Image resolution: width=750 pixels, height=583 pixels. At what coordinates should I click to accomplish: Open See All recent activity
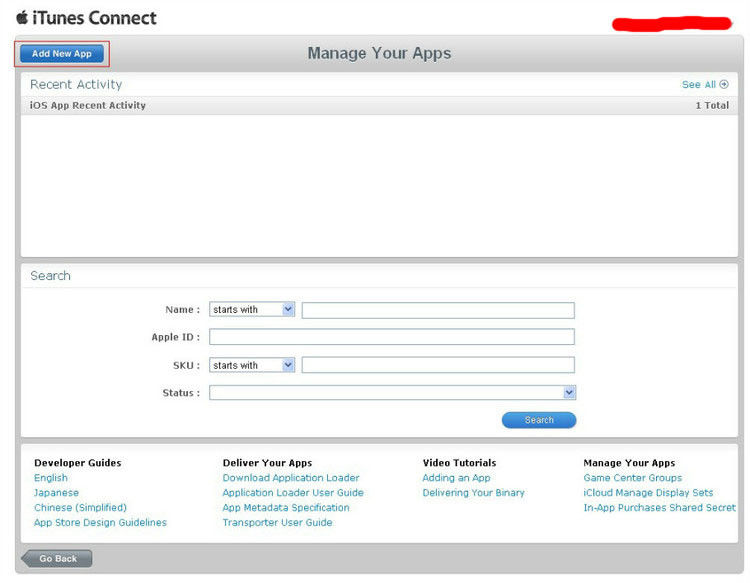(x=705, y=85)
